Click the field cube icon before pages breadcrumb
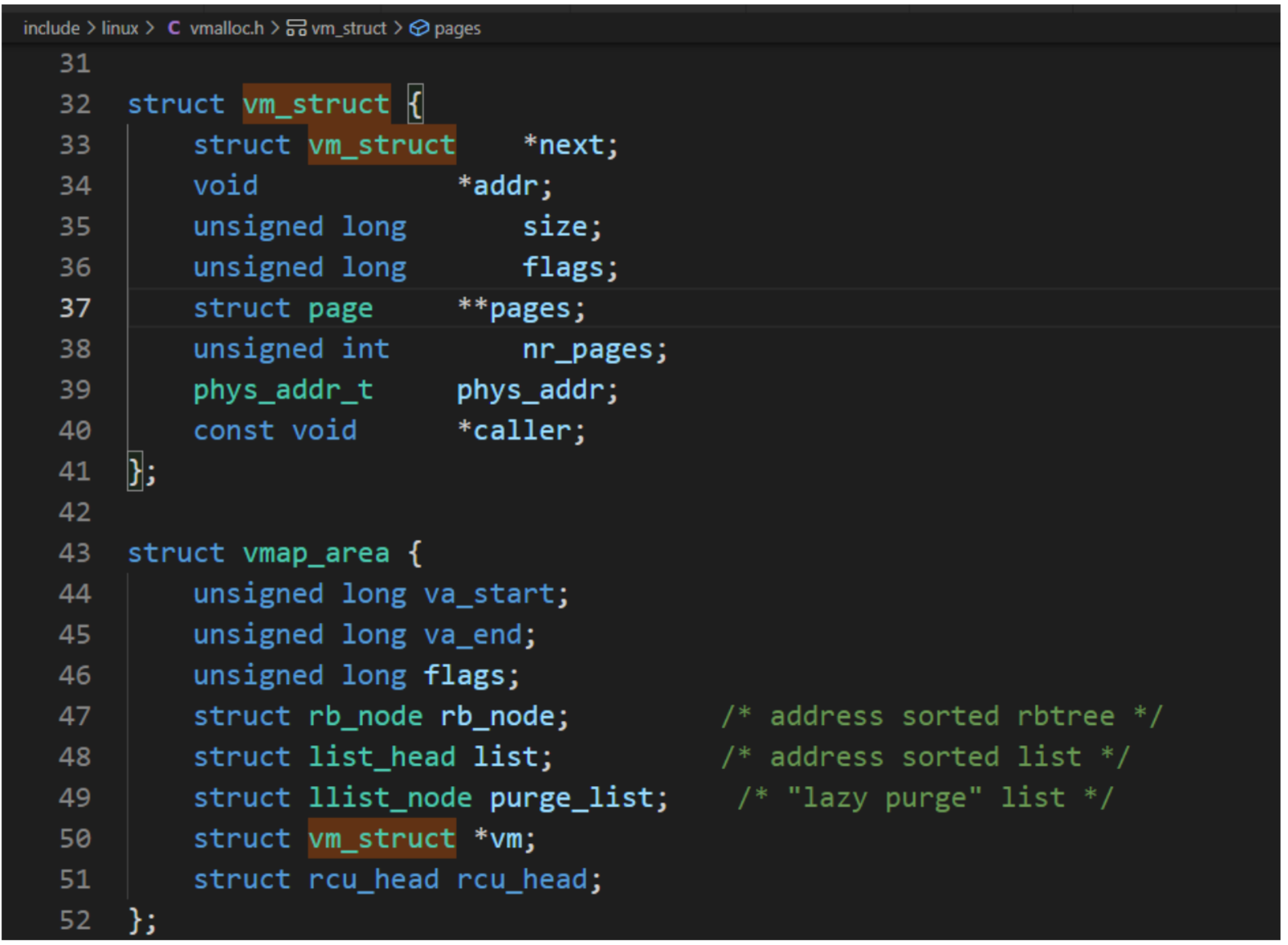 pos(419,28)
